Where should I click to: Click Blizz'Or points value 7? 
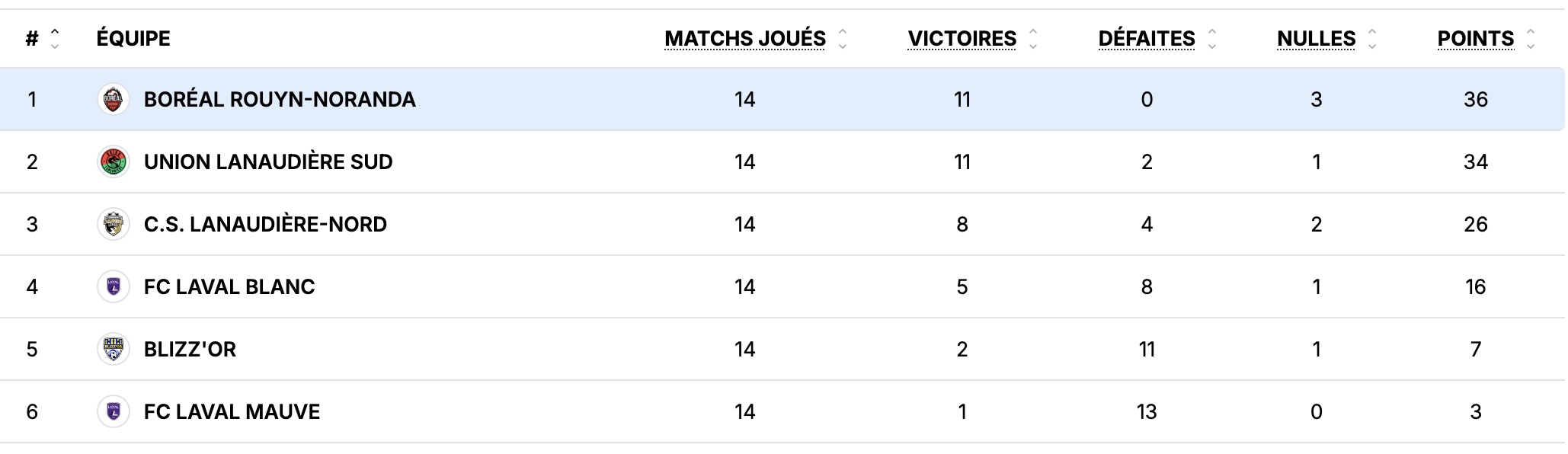[1475, 350]
